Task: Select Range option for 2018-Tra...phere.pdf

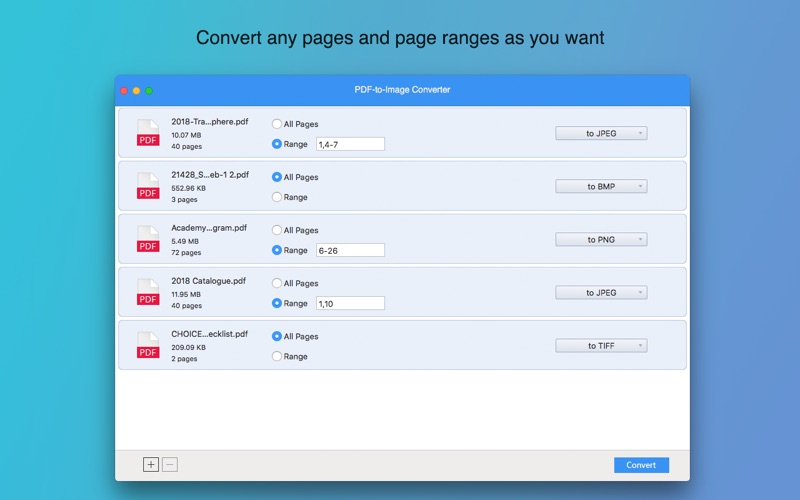Action: pyautogui.click(x=277, y=144)
